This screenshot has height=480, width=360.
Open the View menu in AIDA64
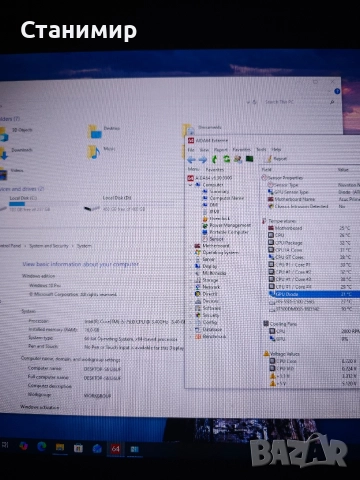click(x=204, y=150)
